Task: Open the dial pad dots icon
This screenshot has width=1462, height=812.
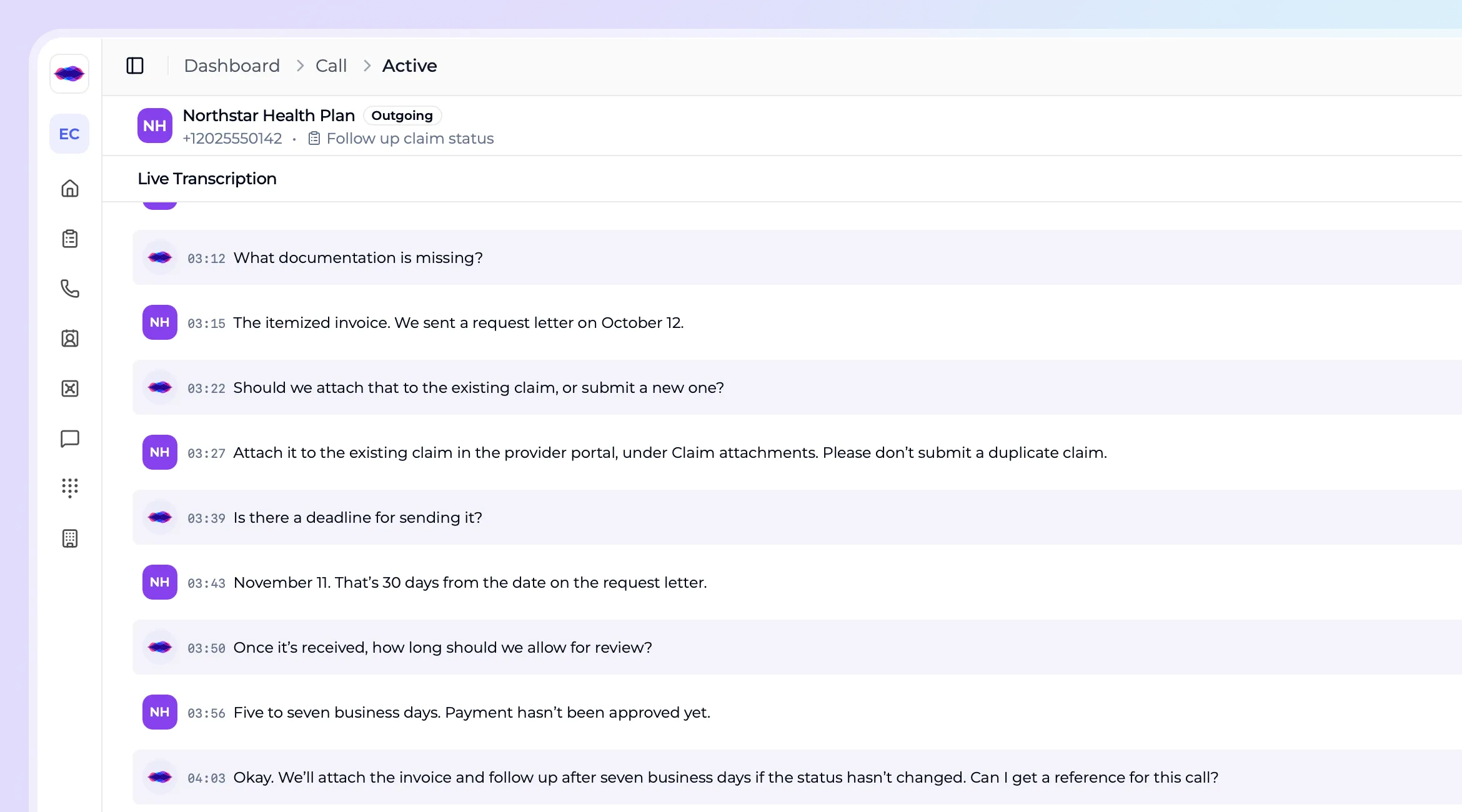Action: pyautogui.click(x=70, y=488)
